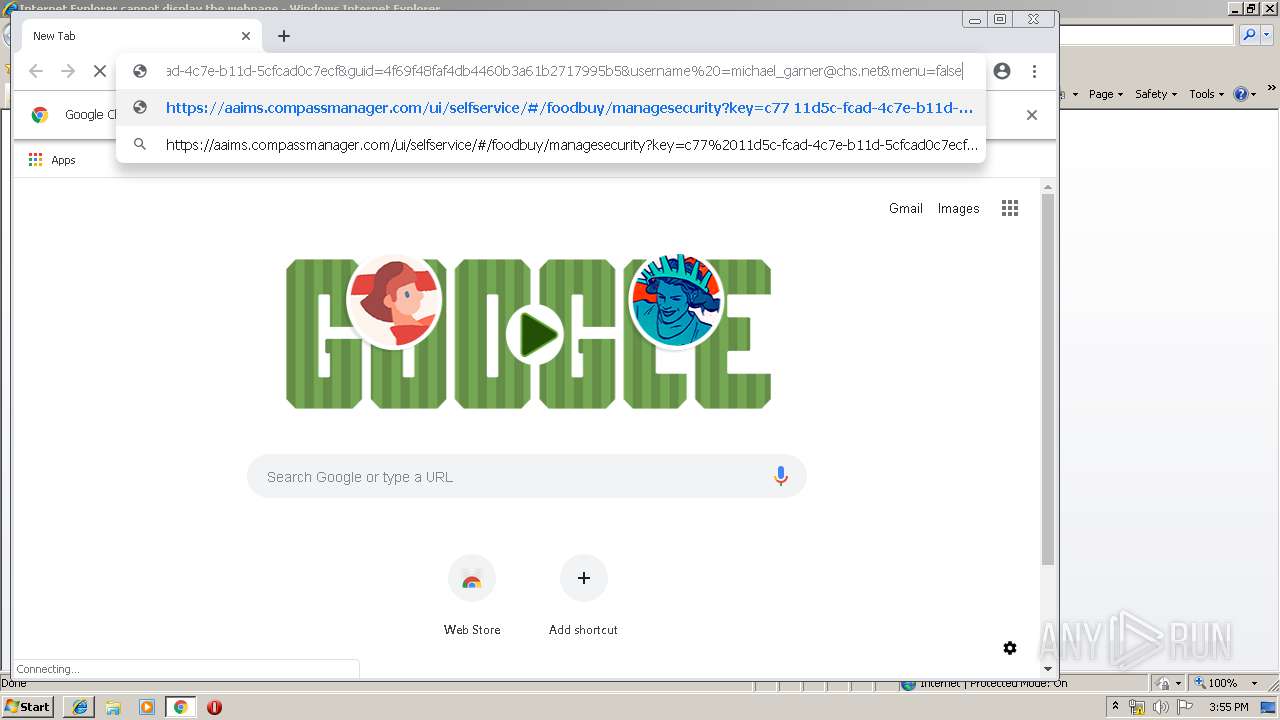The image size is (1280, 720).
Task: Click the volume speaker tray icon
Action: click(1161, 707)
